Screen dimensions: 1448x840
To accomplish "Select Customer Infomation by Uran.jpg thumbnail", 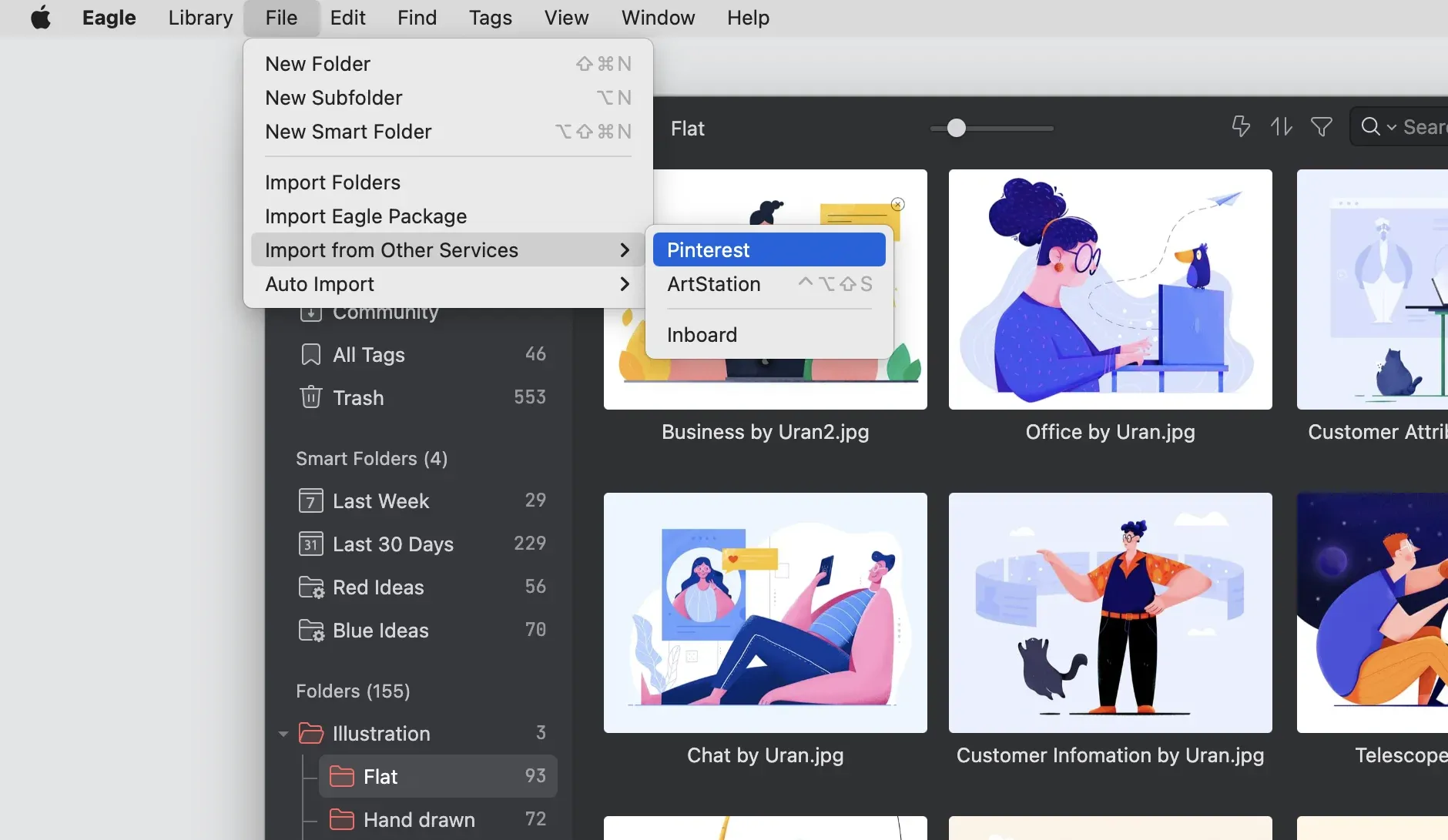I will 1110,613.
